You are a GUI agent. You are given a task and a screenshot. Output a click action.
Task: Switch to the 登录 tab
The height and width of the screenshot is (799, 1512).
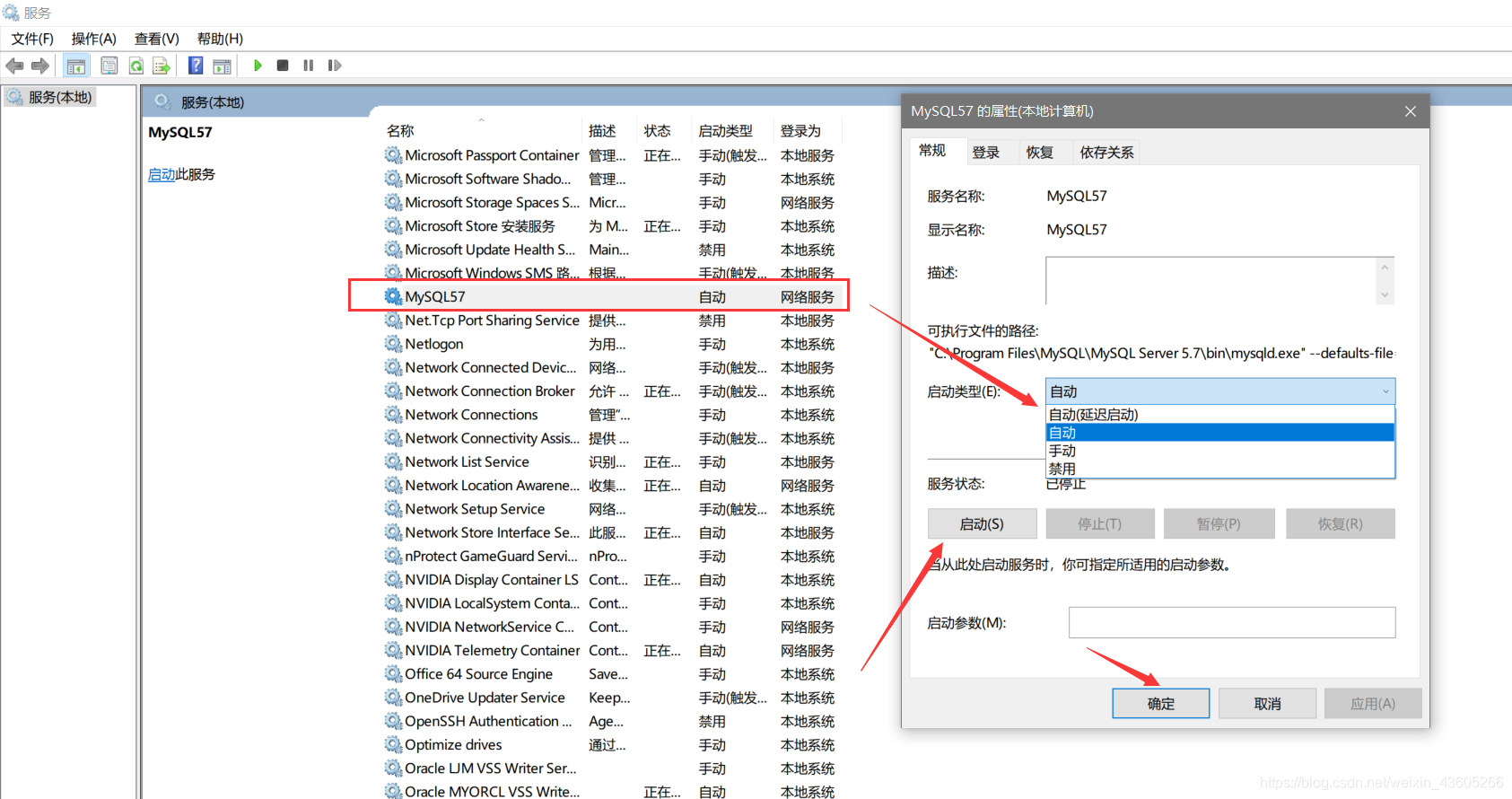(985, 153)
